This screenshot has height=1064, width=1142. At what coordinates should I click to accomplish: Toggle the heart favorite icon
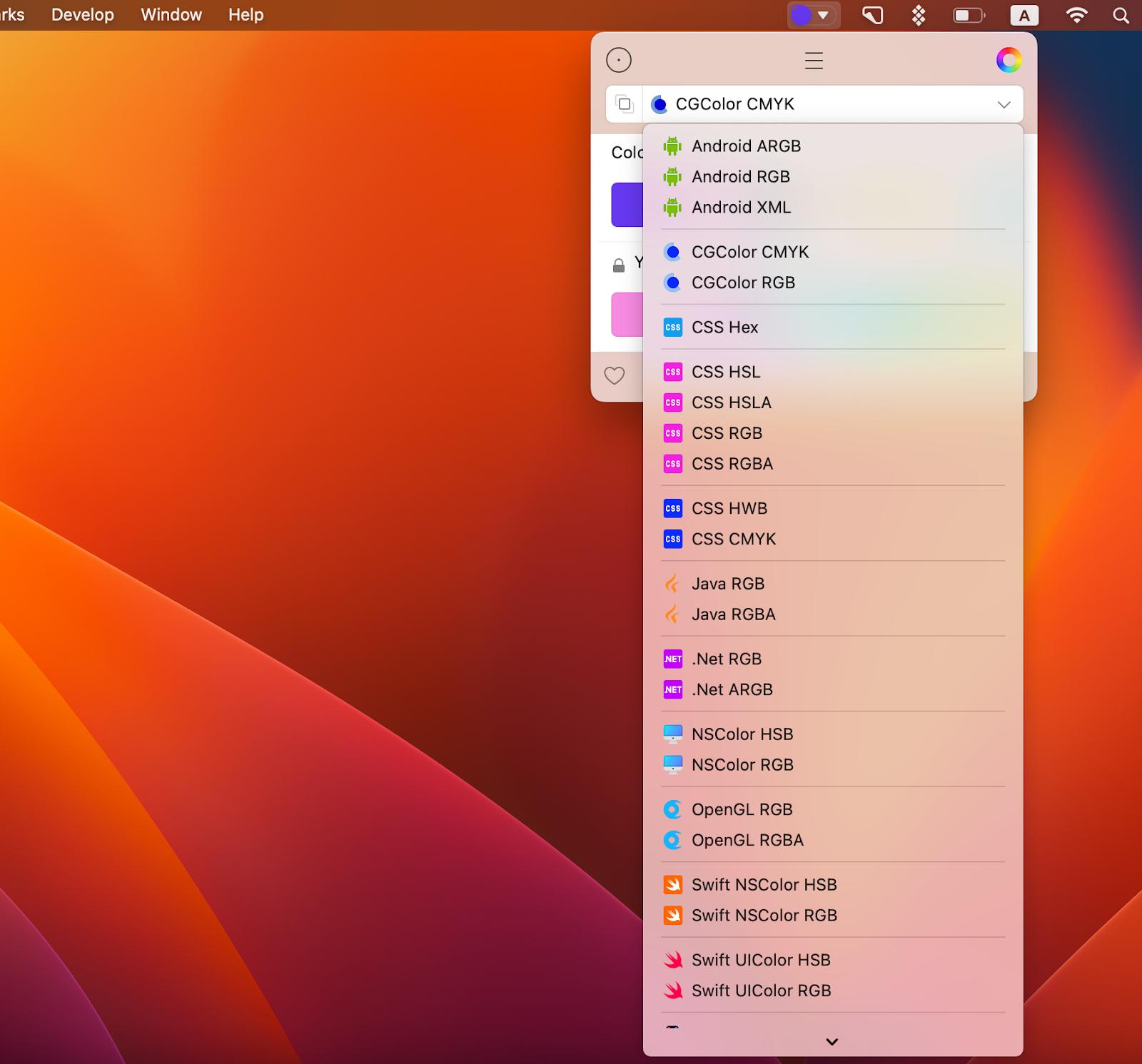(615, 375)
